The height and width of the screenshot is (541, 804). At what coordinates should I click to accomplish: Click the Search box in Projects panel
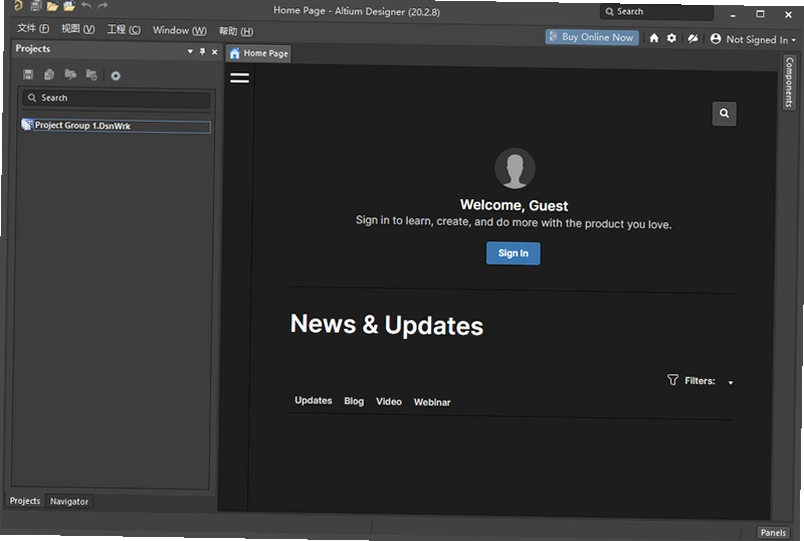pos(116,98)
